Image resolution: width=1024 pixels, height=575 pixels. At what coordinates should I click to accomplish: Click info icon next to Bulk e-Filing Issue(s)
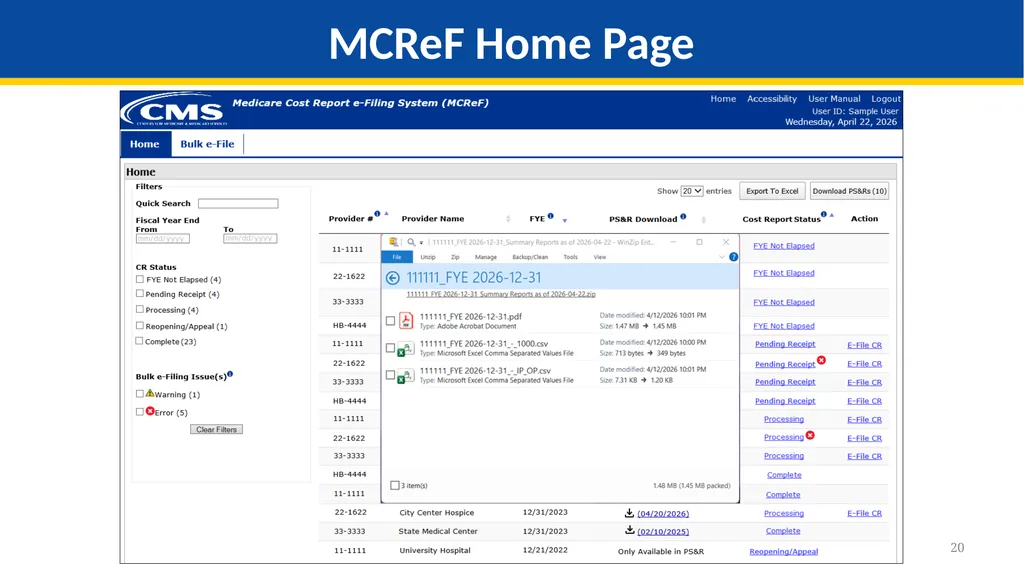click(x=230, y=374)
